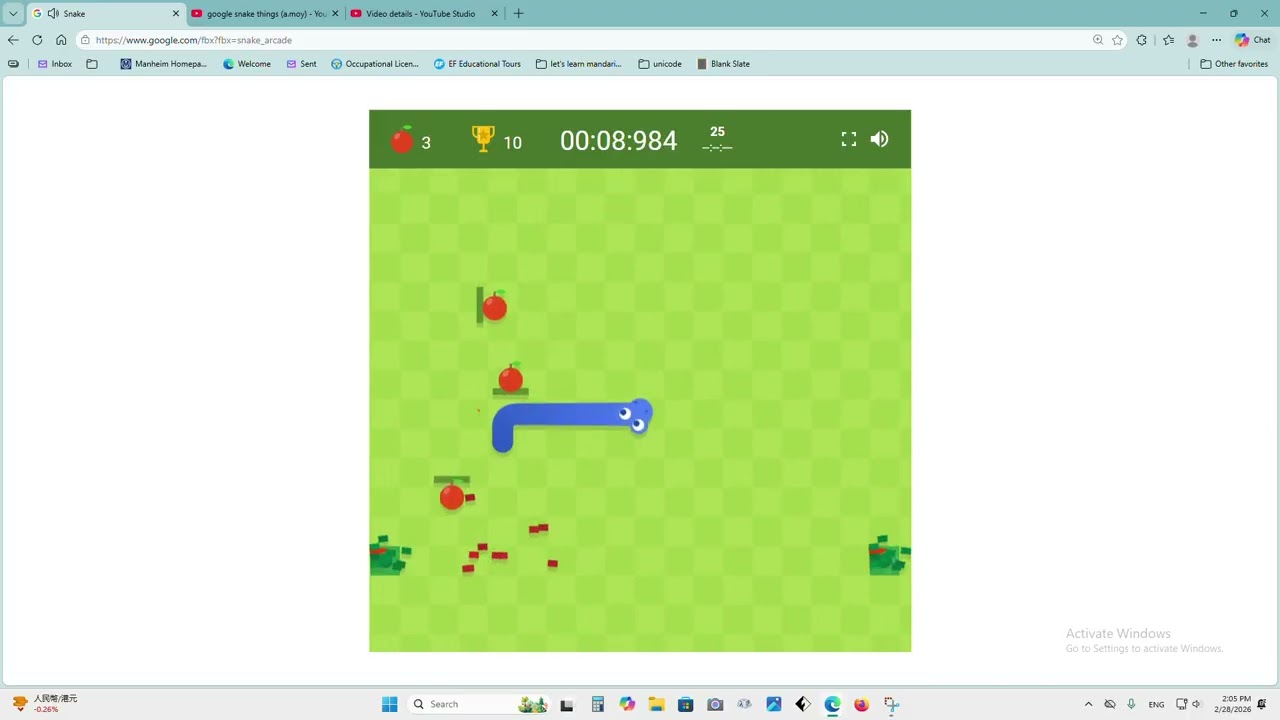Add this page to favorites with star
This screenshot has width=1280, height=720.
(1117, 40)
